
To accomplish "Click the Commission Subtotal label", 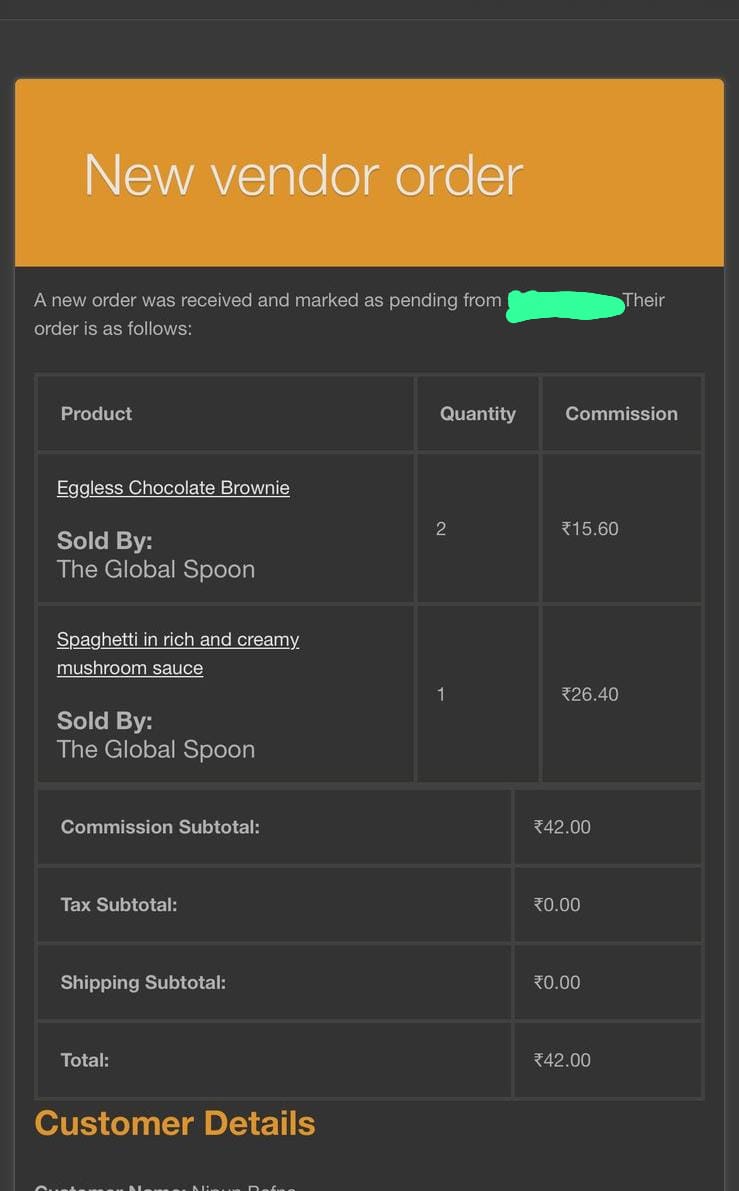I will coord(160,827).
